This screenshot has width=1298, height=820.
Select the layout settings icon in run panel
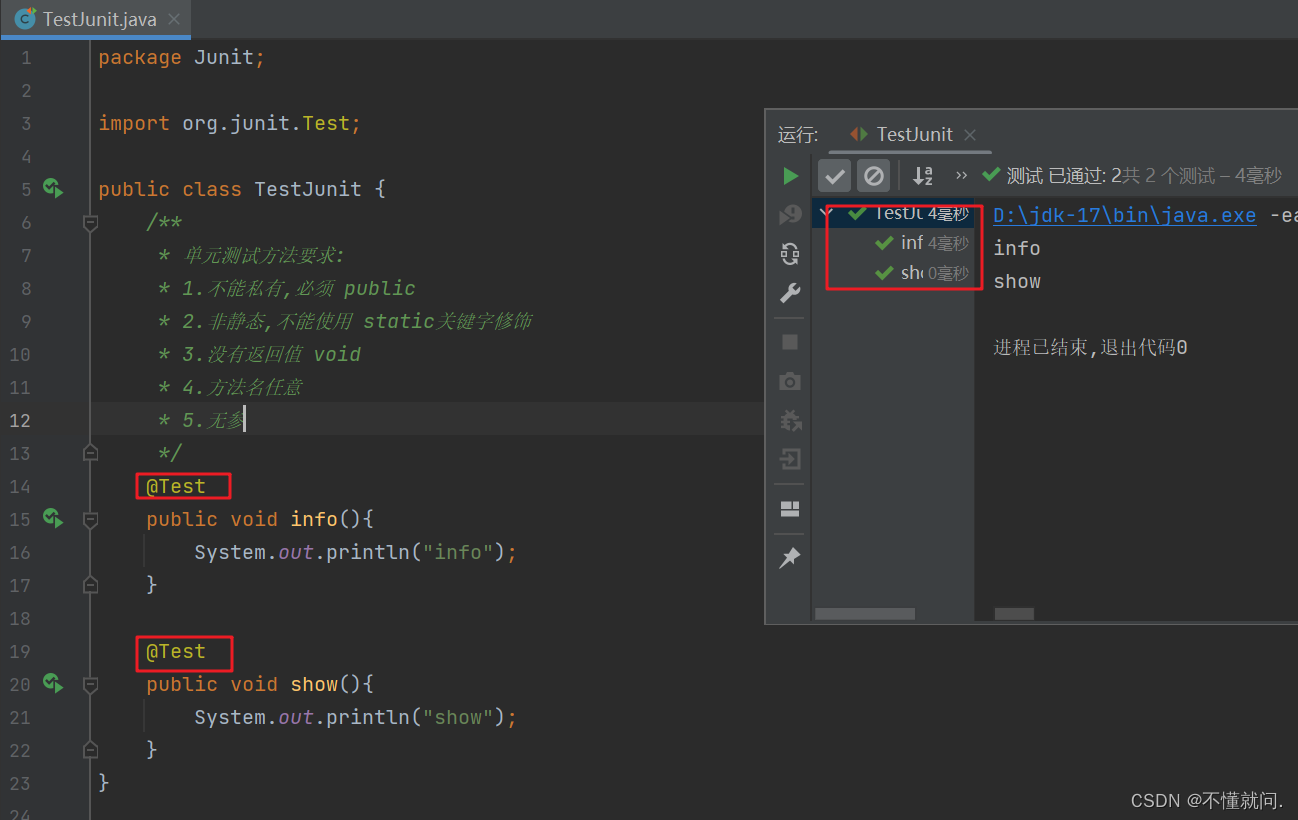790,508
